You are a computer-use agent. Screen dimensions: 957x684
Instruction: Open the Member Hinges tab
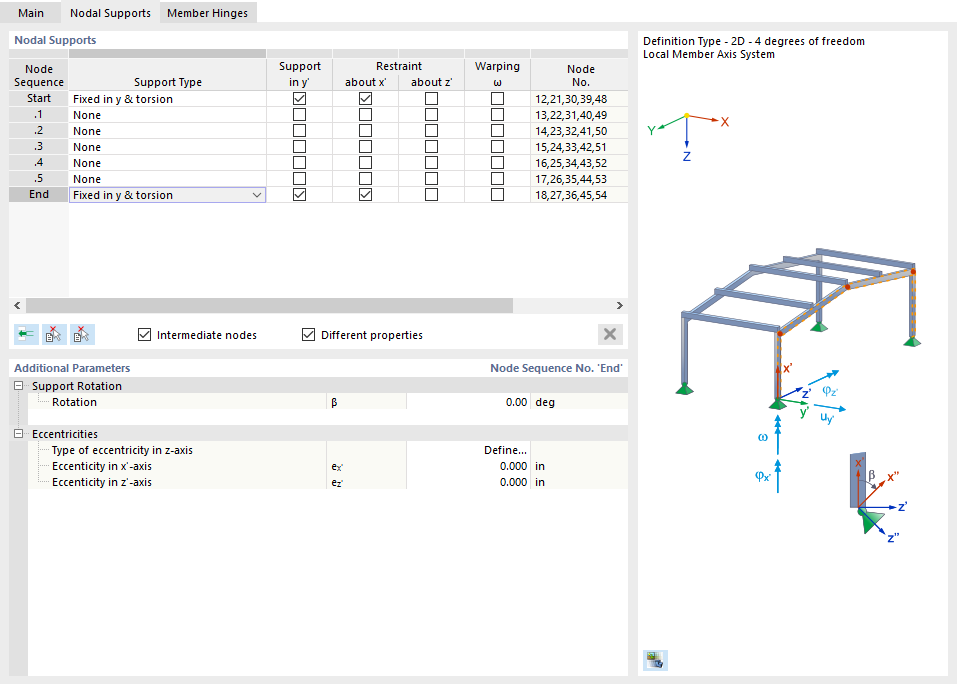tap(207, 13)
